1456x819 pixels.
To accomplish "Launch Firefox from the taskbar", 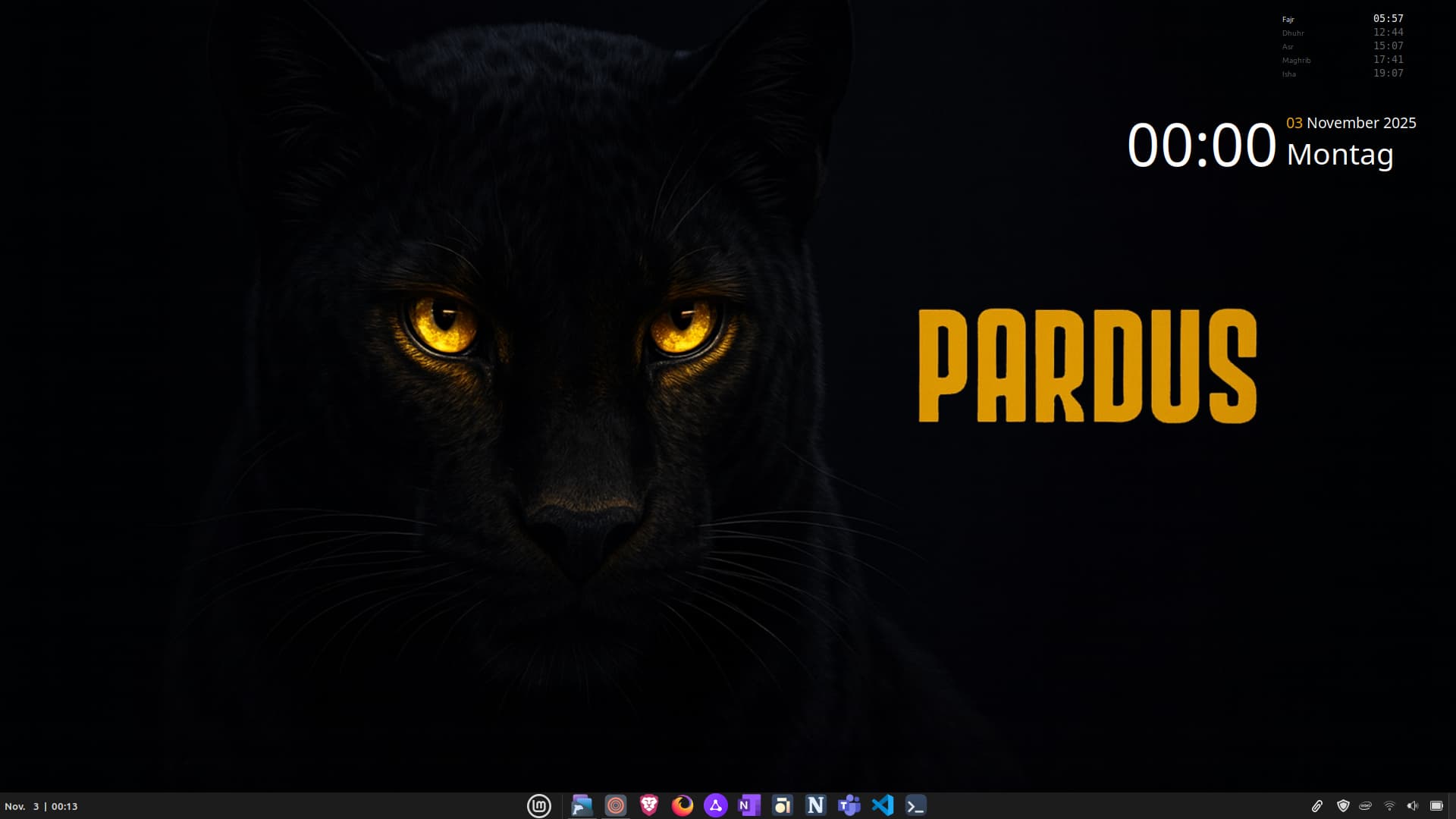I will [x=682, y=805].
